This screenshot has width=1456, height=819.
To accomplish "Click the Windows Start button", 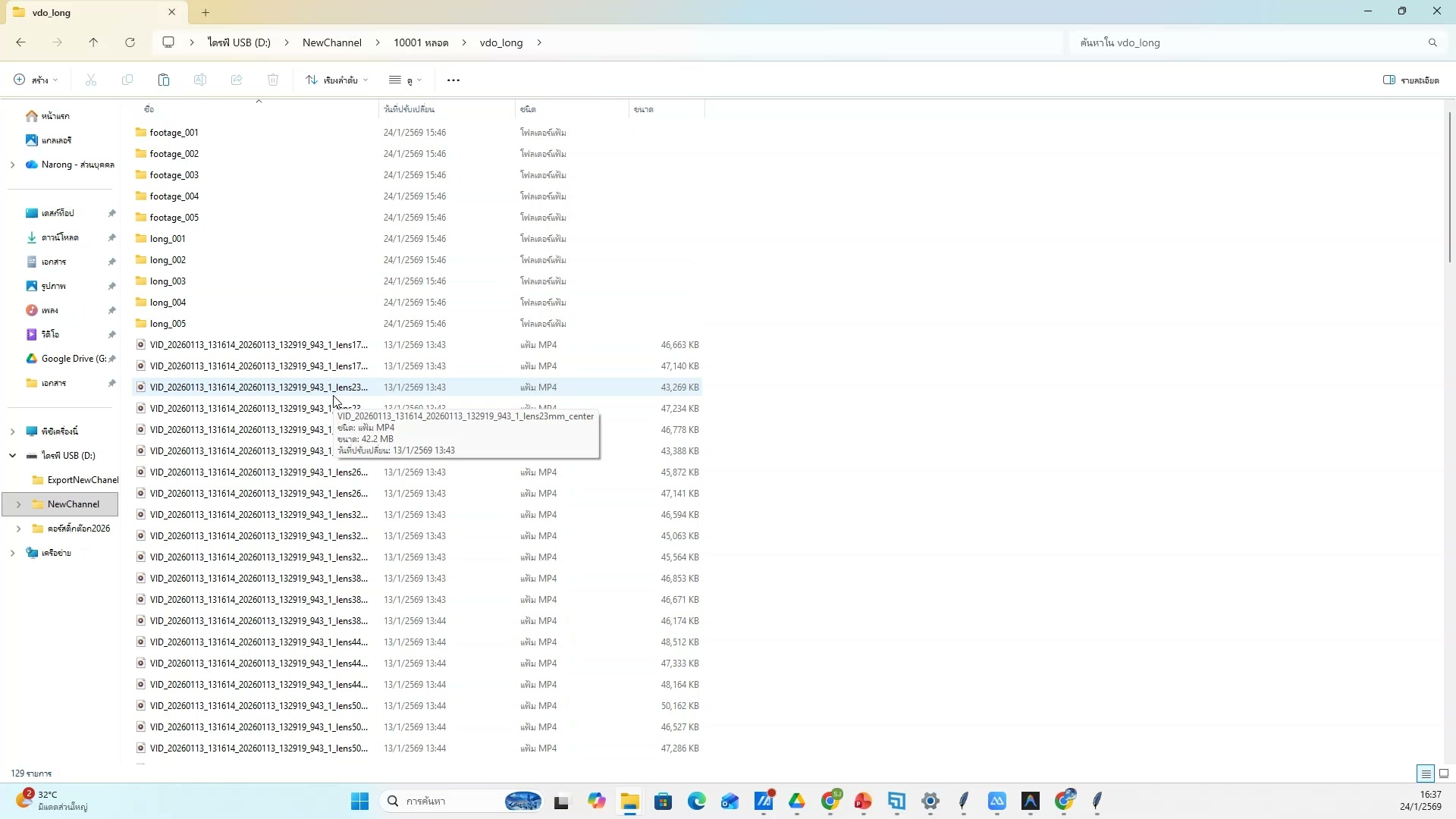I will 359,801.
